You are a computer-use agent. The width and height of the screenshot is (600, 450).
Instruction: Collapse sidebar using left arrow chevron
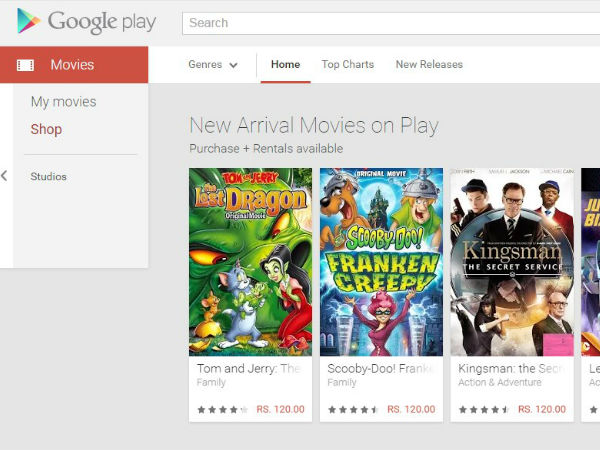point(5,176)
